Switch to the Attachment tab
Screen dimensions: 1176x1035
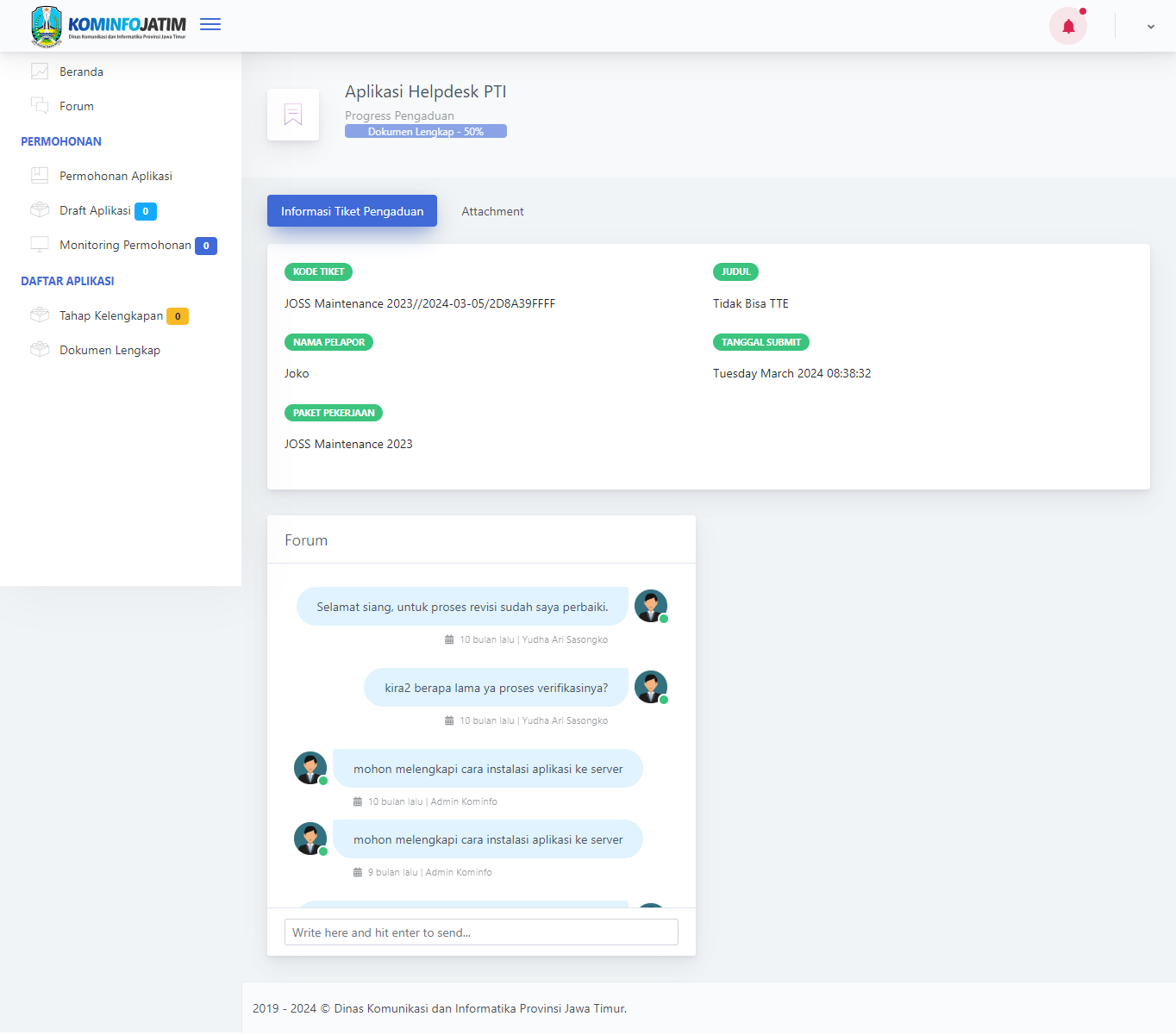click(x=492, y=211)
